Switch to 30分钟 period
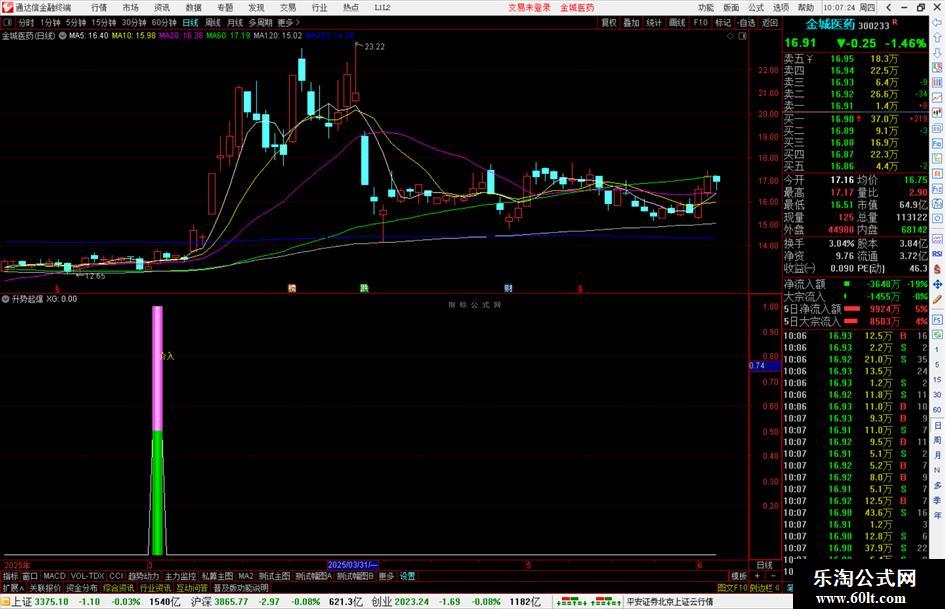Viewport: 945px width, 609px height. pos(134,23)
